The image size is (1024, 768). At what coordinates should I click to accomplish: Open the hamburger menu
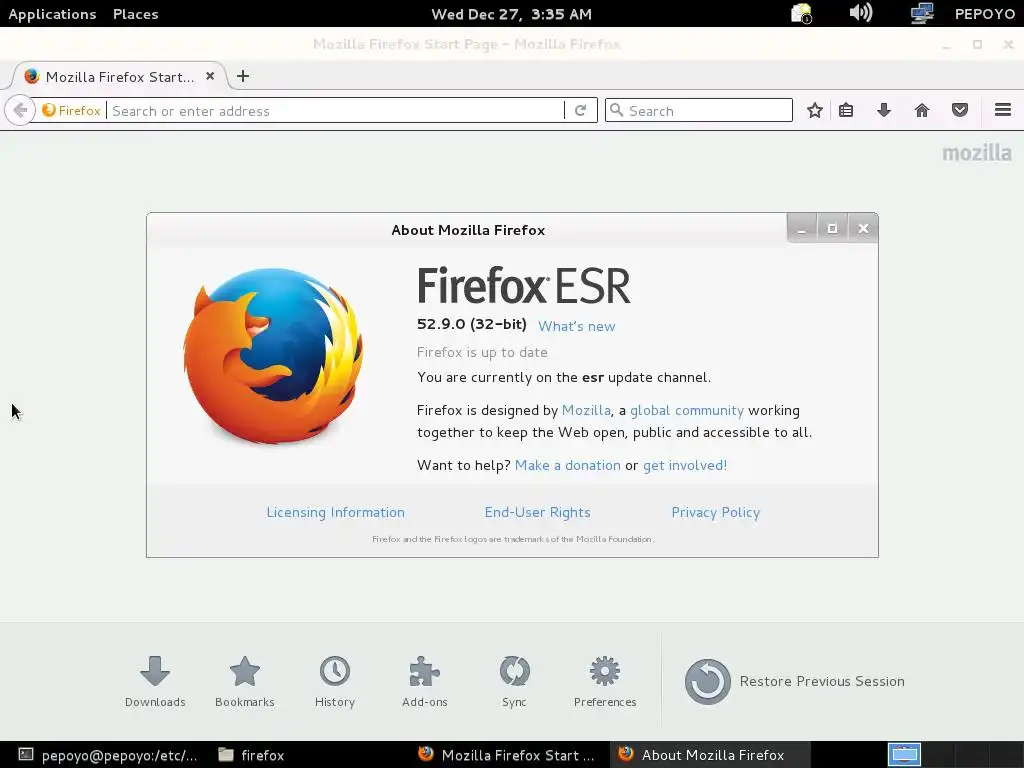point(1002,110)
